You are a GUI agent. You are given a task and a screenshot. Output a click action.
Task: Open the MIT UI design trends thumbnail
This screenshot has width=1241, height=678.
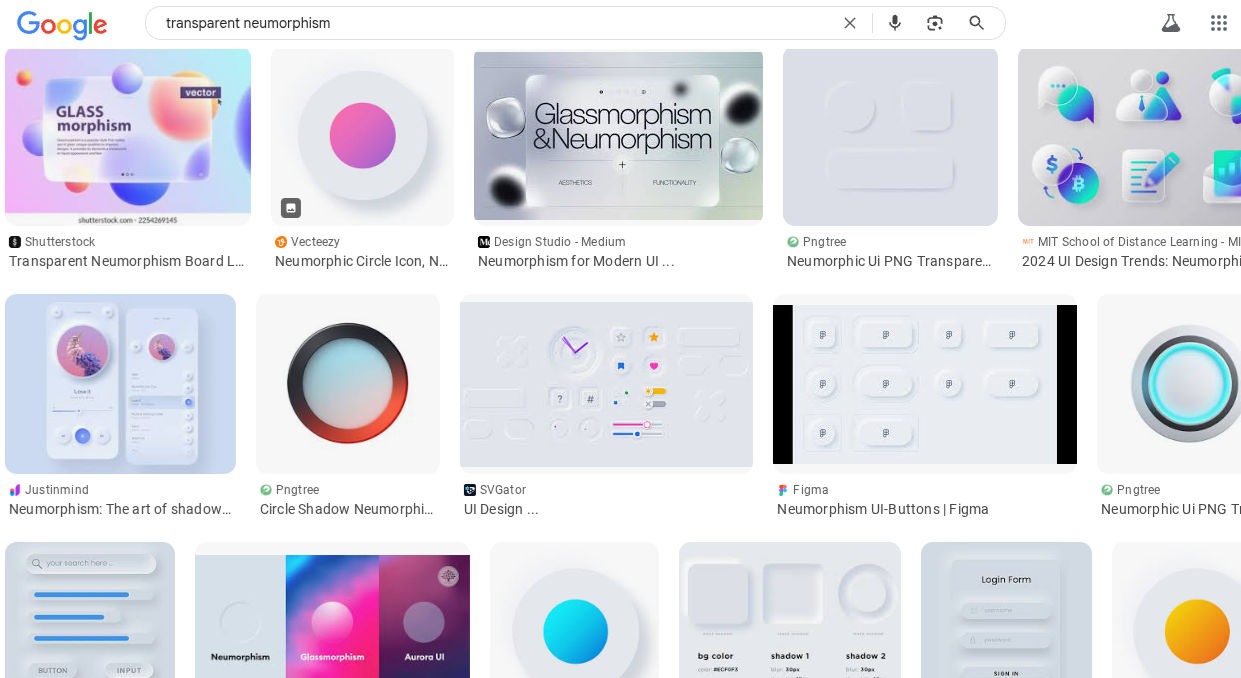tap(1129, 137)
